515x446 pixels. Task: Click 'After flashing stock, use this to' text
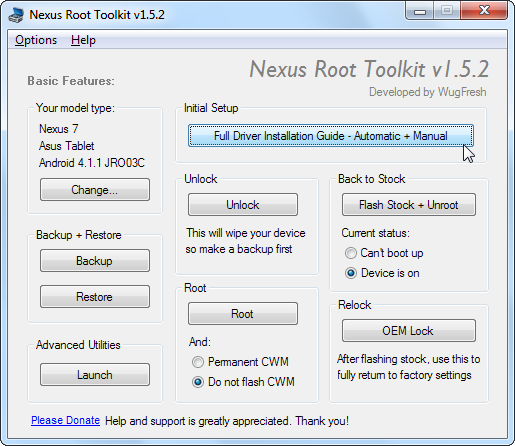409,359
